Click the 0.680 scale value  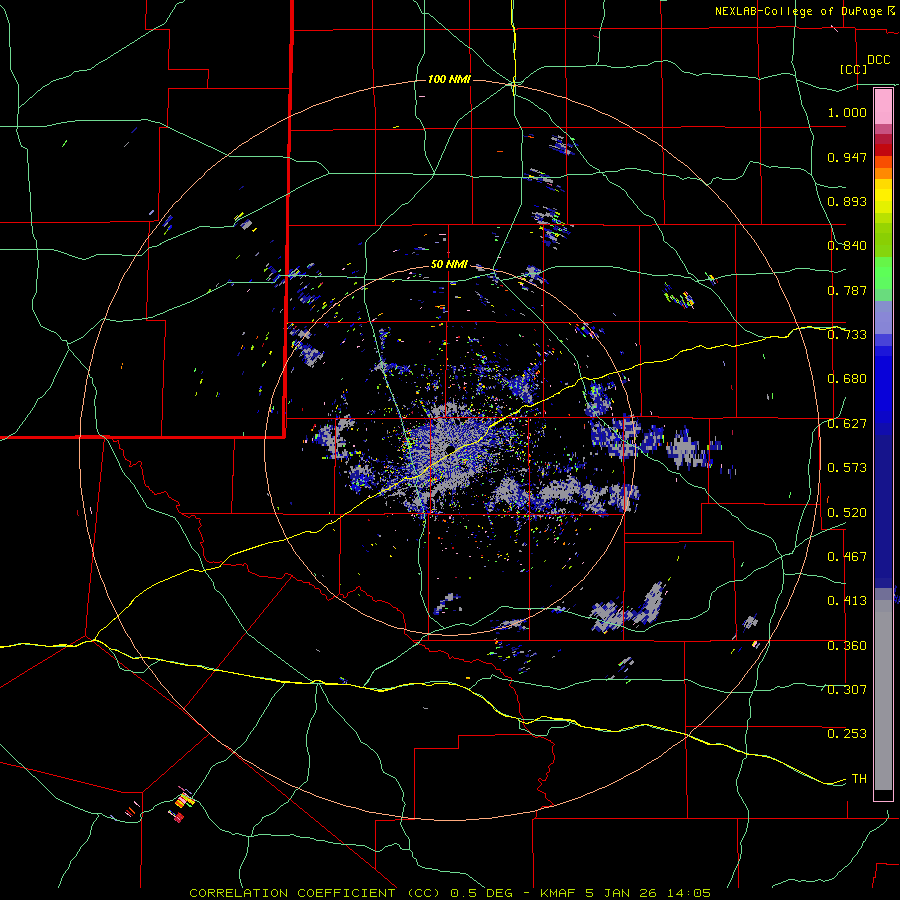coord(847,379)
